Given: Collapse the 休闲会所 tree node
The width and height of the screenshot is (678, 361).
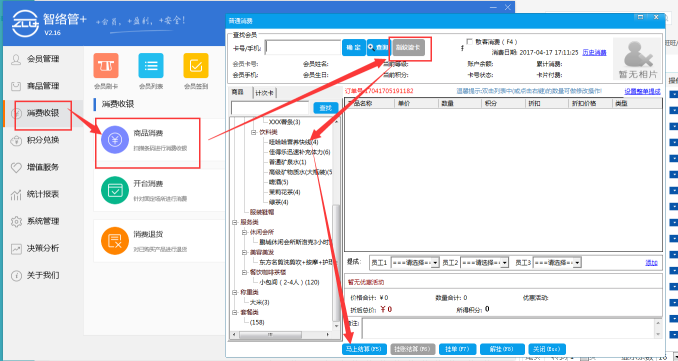Looking at the screenshot, I should pyautogui.click(x=244, y=232).
